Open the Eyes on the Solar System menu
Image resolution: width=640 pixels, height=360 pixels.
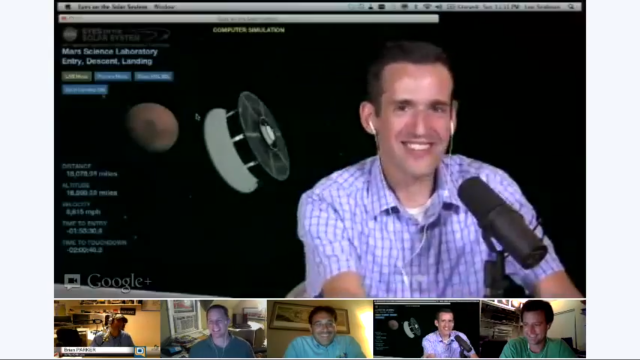pos(113,7)
